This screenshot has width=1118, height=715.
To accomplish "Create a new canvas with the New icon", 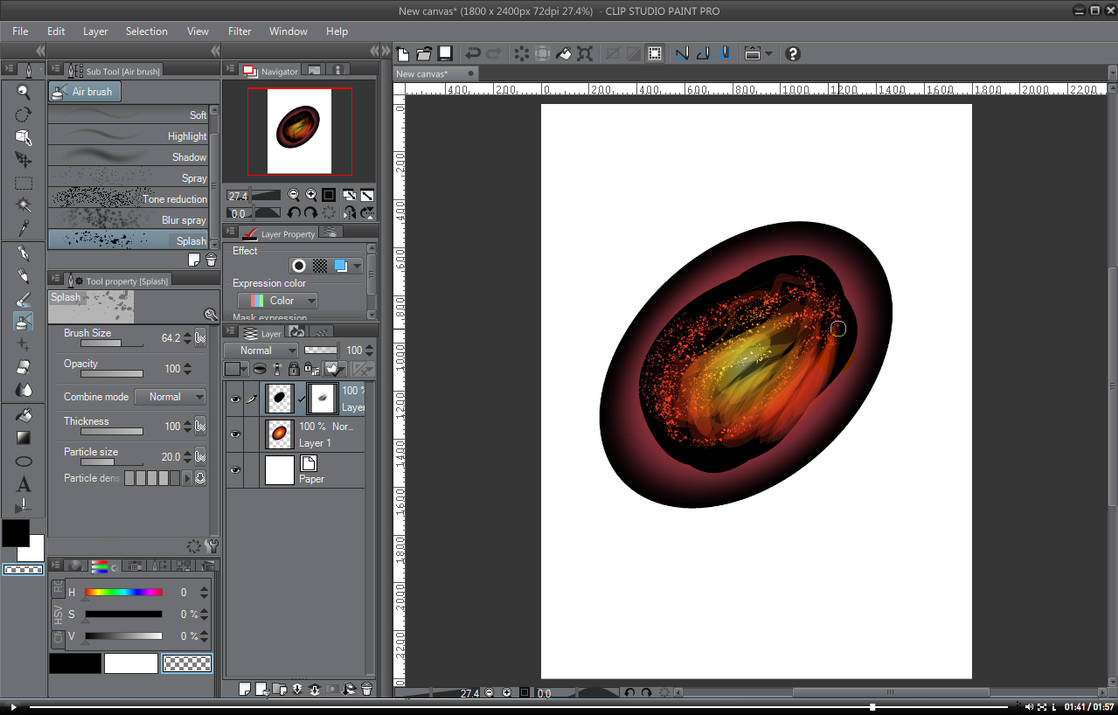I will (401, 53).
